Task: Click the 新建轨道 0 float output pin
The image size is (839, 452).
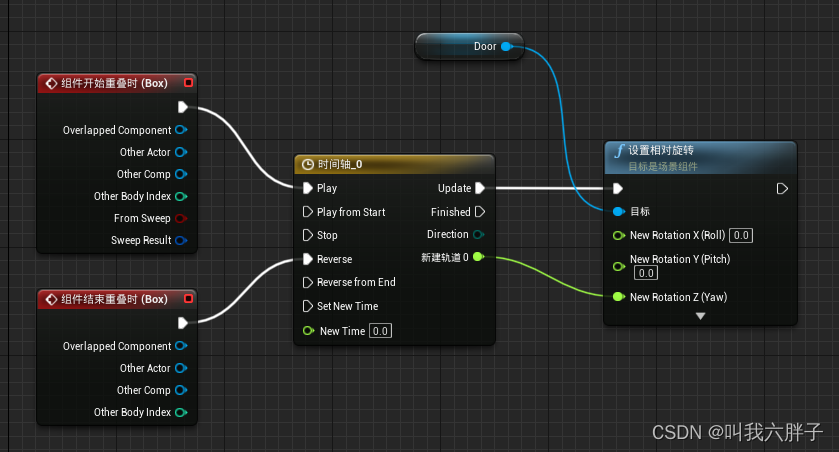Action: click(478, 257)
